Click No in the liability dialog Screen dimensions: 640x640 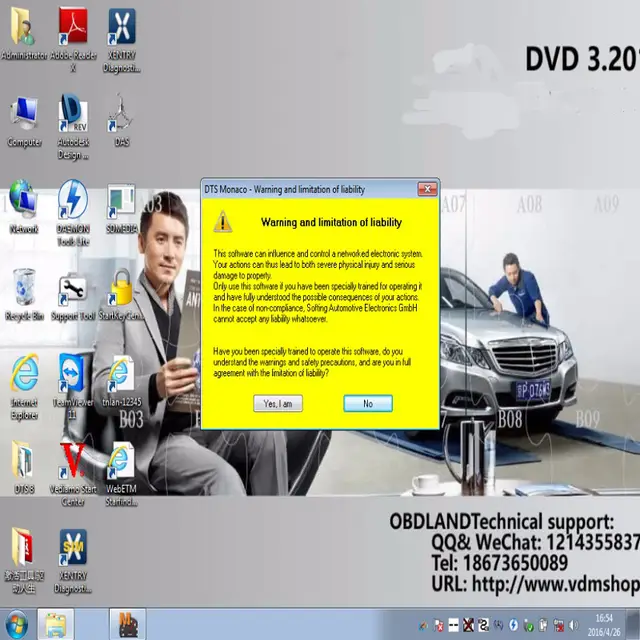pos(368,404)
